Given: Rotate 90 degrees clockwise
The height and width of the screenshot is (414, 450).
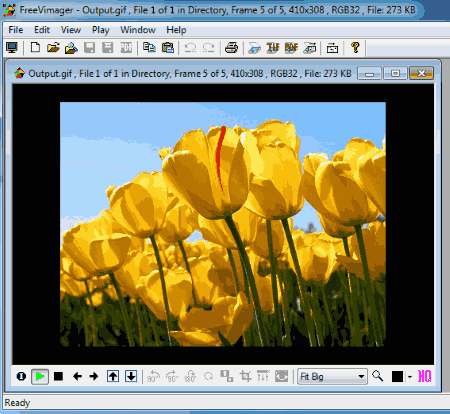Looking at the screenshot, I should [172, 377].
